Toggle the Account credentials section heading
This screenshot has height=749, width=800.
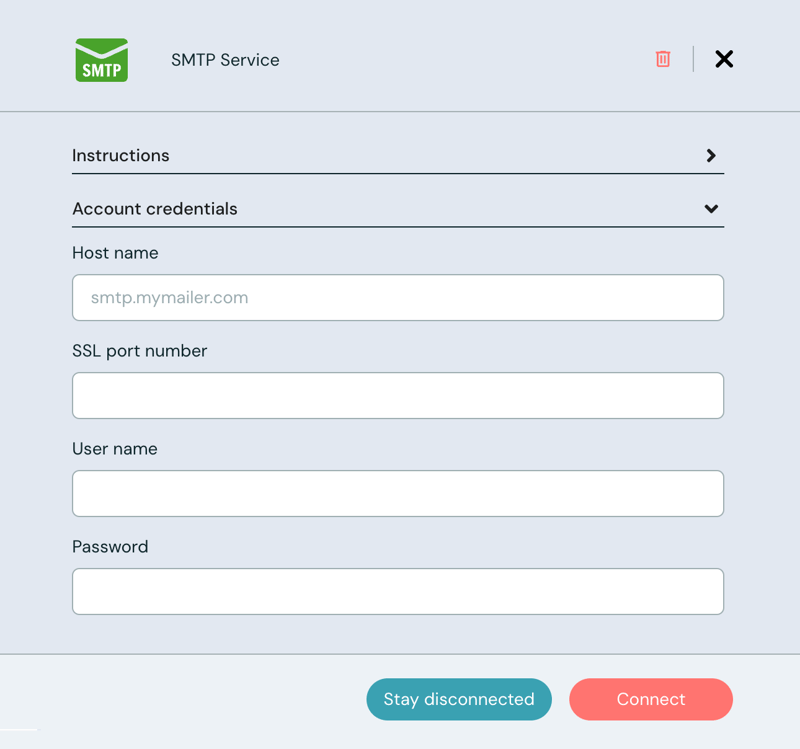(x=155, y=209)
